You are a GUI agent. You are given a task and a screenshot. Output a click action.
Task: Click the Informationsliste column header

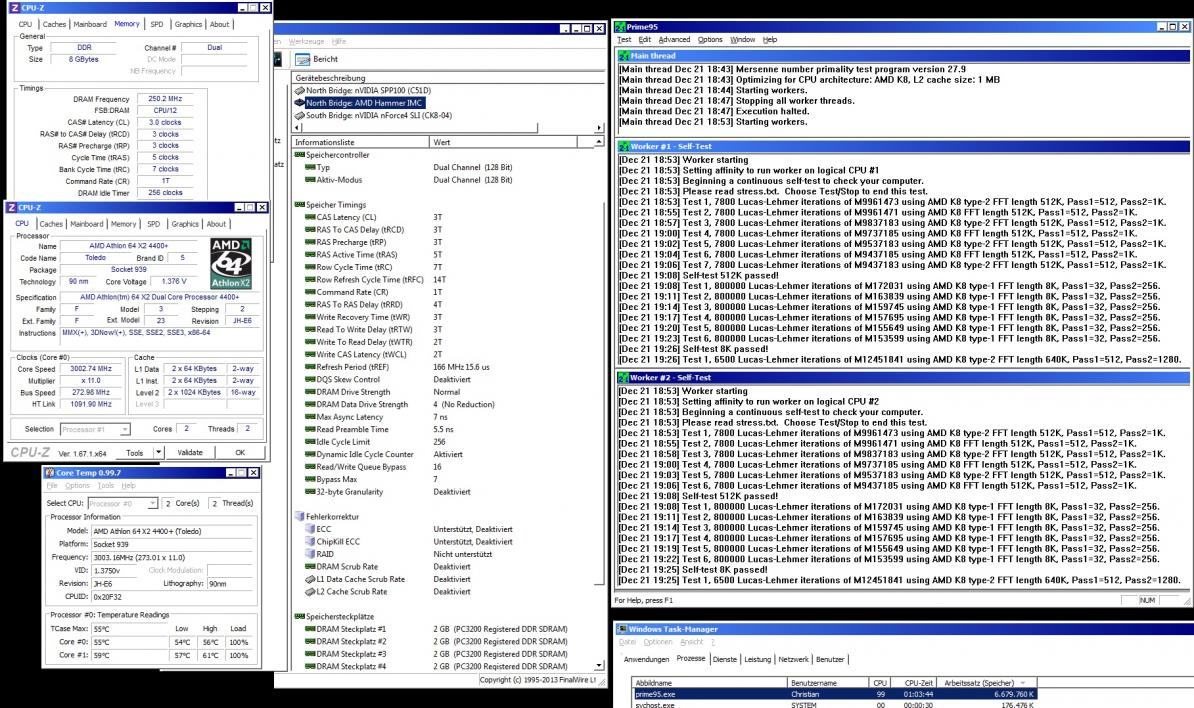pyautogui.click(x=361, y=142)
